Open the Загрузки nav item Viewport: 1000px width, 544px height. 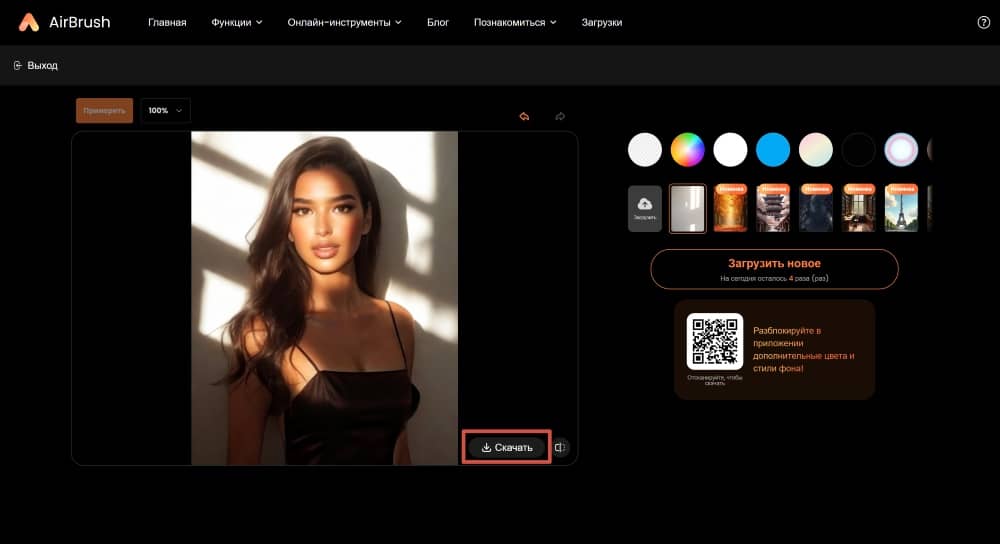601,22
